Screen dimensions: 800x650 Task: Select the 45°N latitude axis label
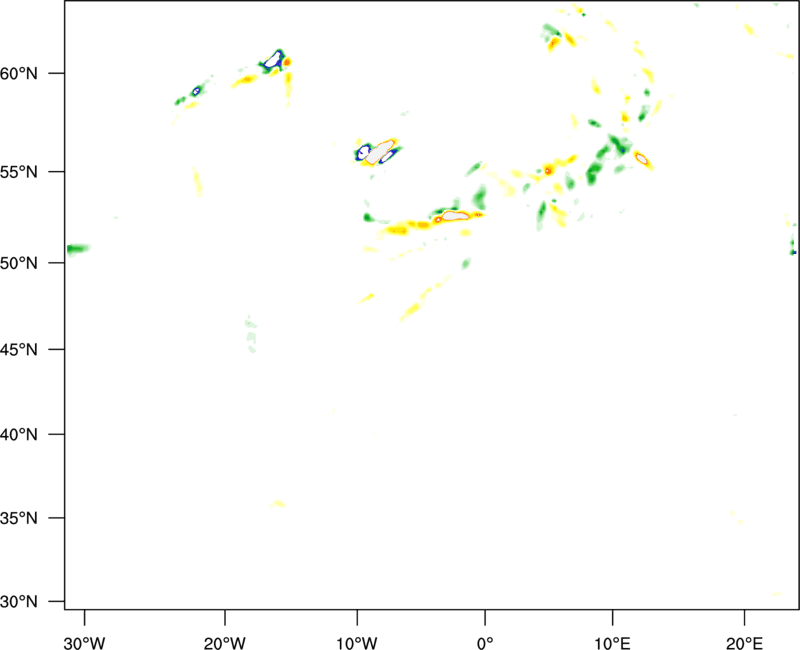(x=19, y=349)
